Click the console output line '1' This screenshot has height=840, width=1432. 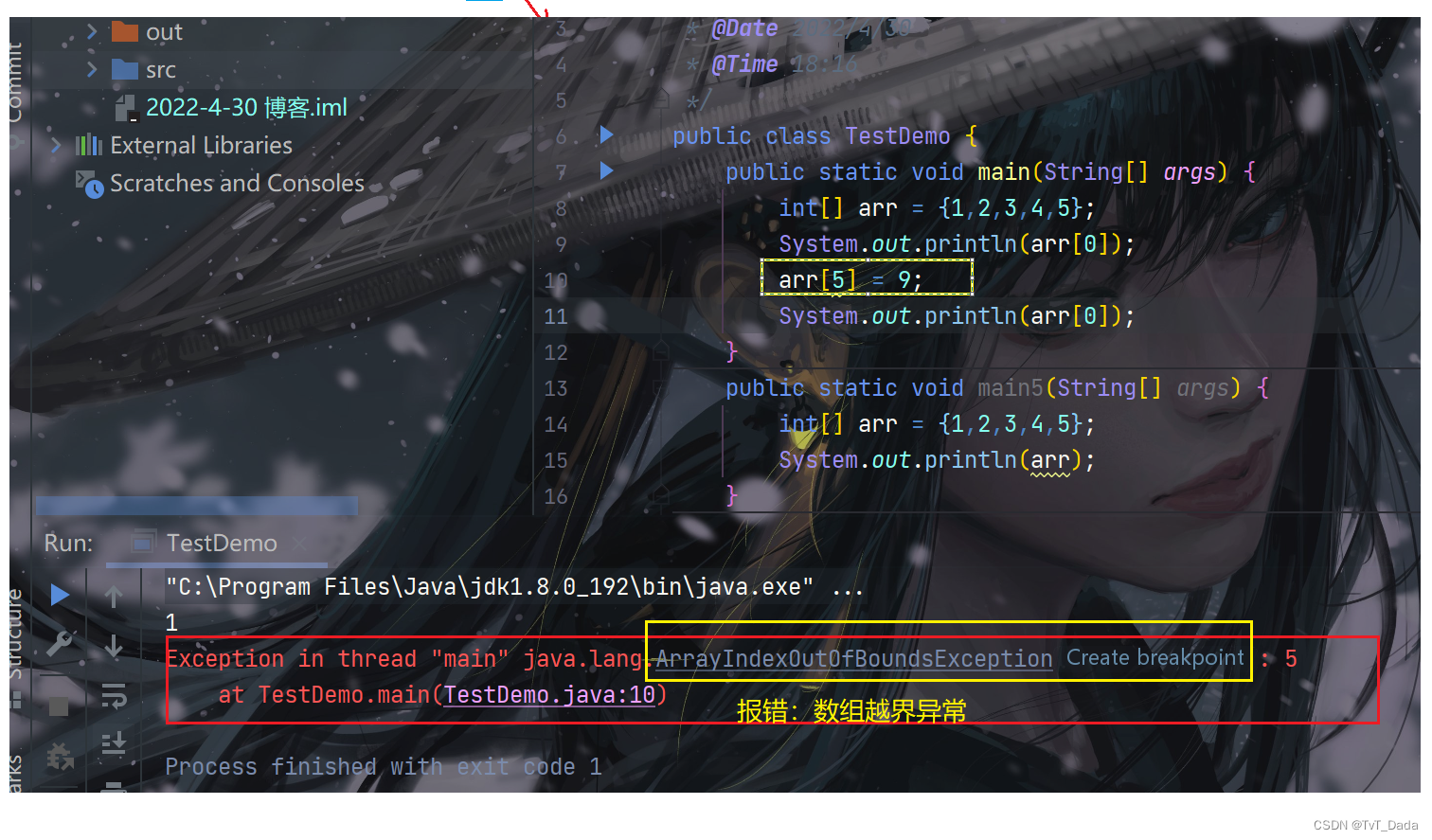tap(171, 622)
